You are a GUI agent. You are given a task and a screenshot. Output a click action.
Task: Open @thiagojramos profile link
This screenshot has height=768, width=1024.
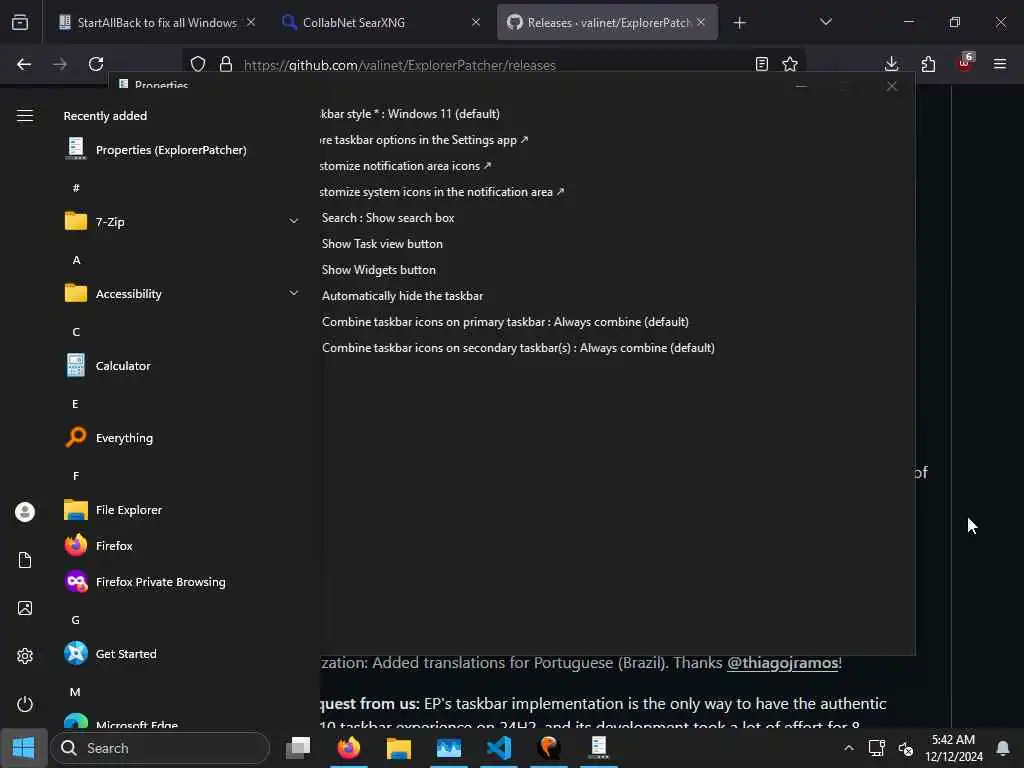click(x=782, y=663)
